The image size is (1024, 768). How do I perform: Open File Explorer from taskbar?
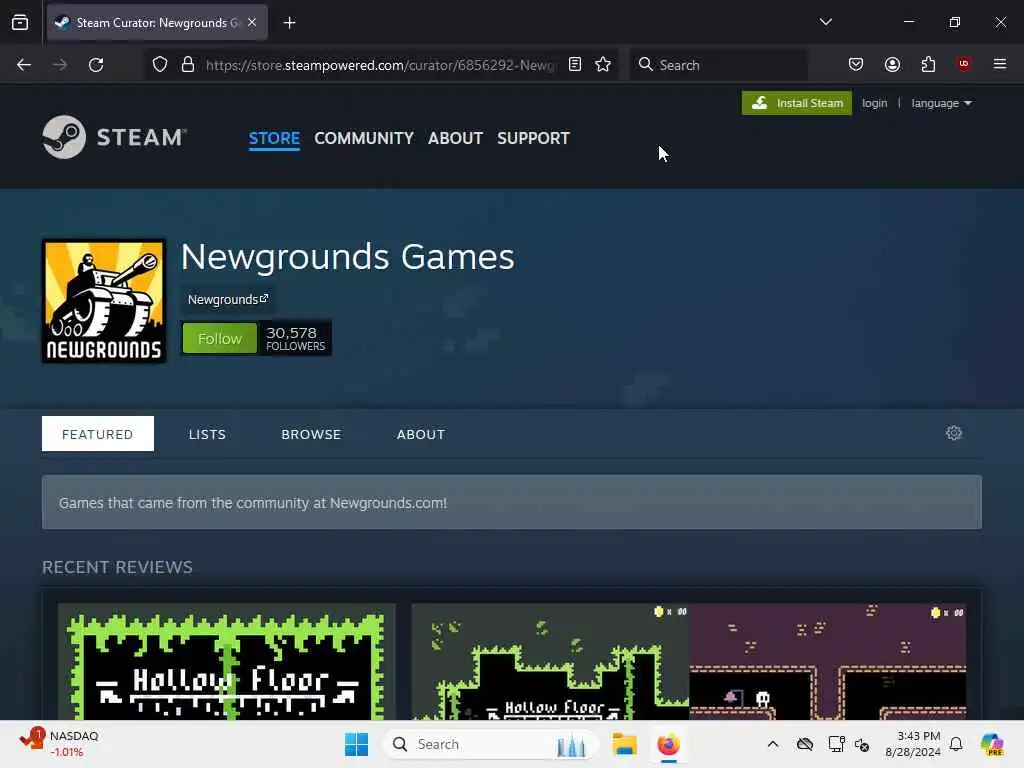624,744
